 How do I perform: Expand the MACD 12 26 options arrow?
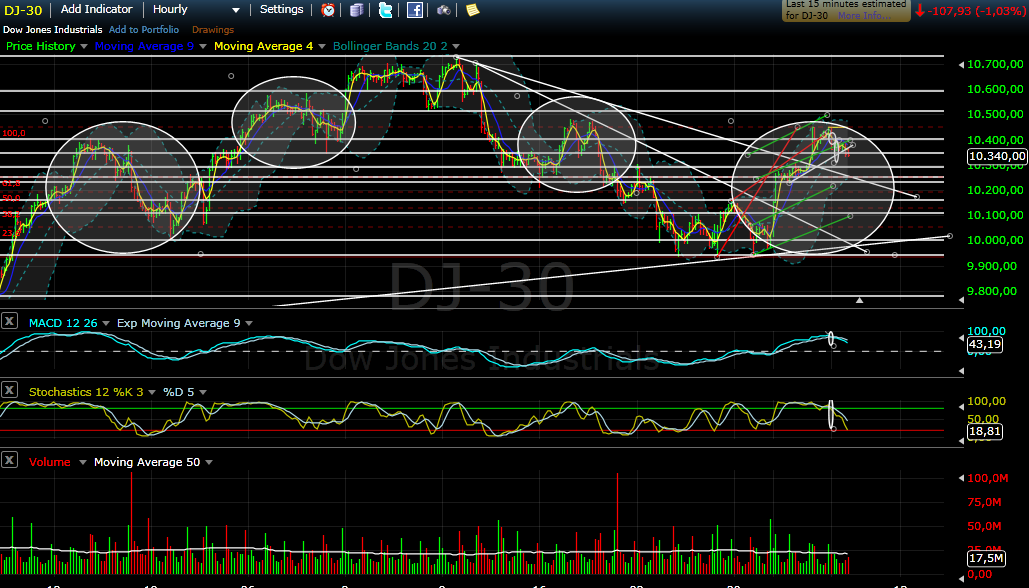pos(106,324)
